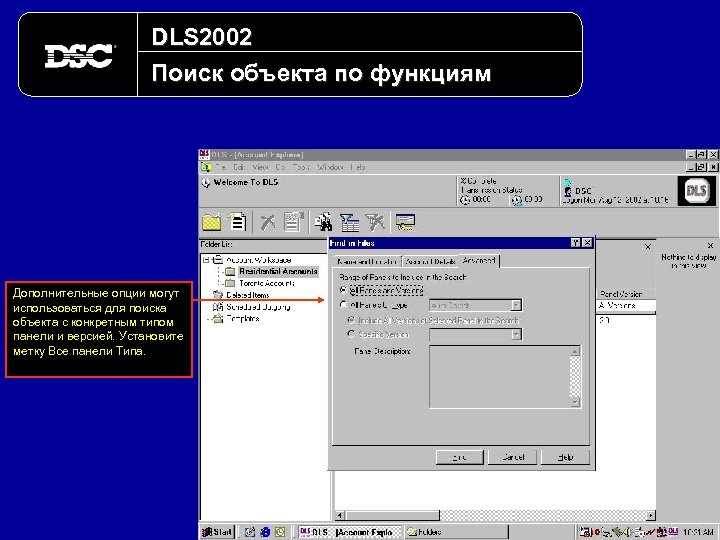The image size is (720, 540).
Task: Click the Folders taskbar button
Action: 456,532
